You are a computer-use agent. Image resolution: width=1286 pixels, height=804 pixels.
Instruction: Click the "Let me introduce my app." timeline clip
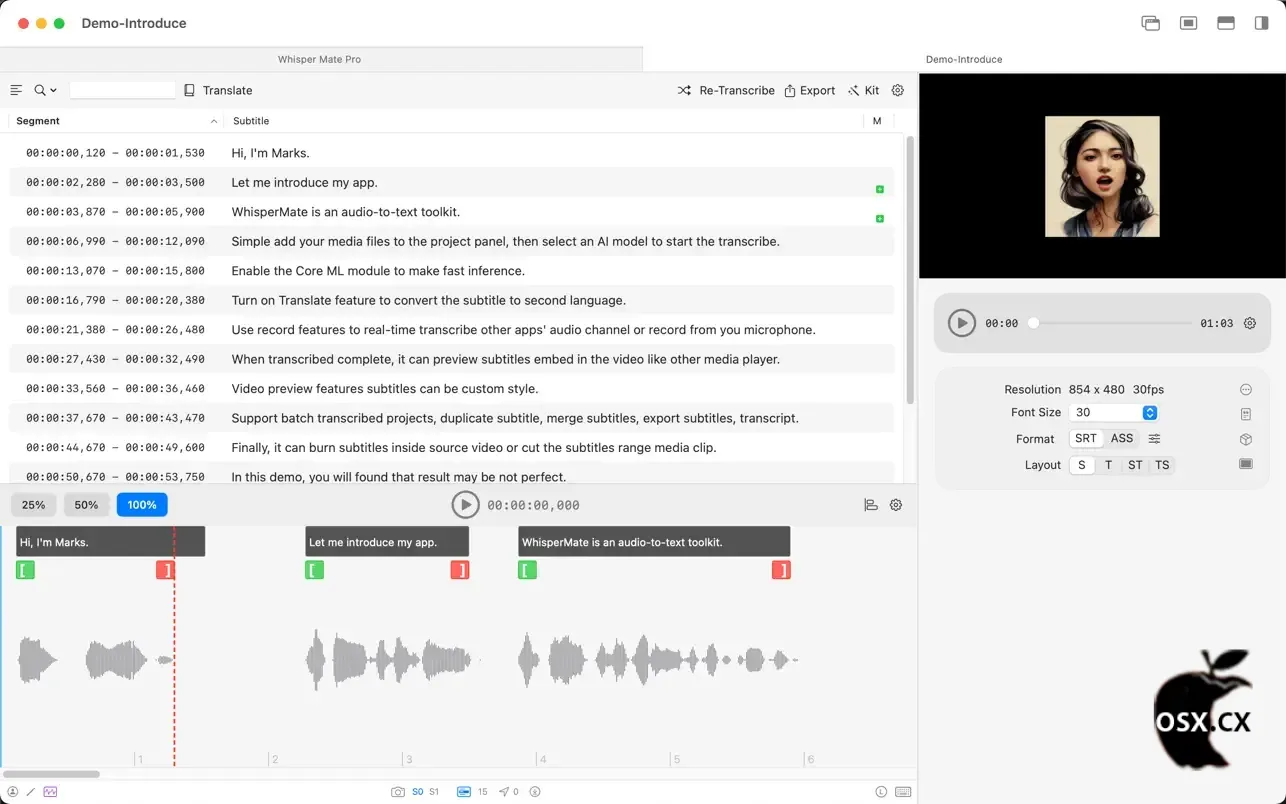coord(387,542)
